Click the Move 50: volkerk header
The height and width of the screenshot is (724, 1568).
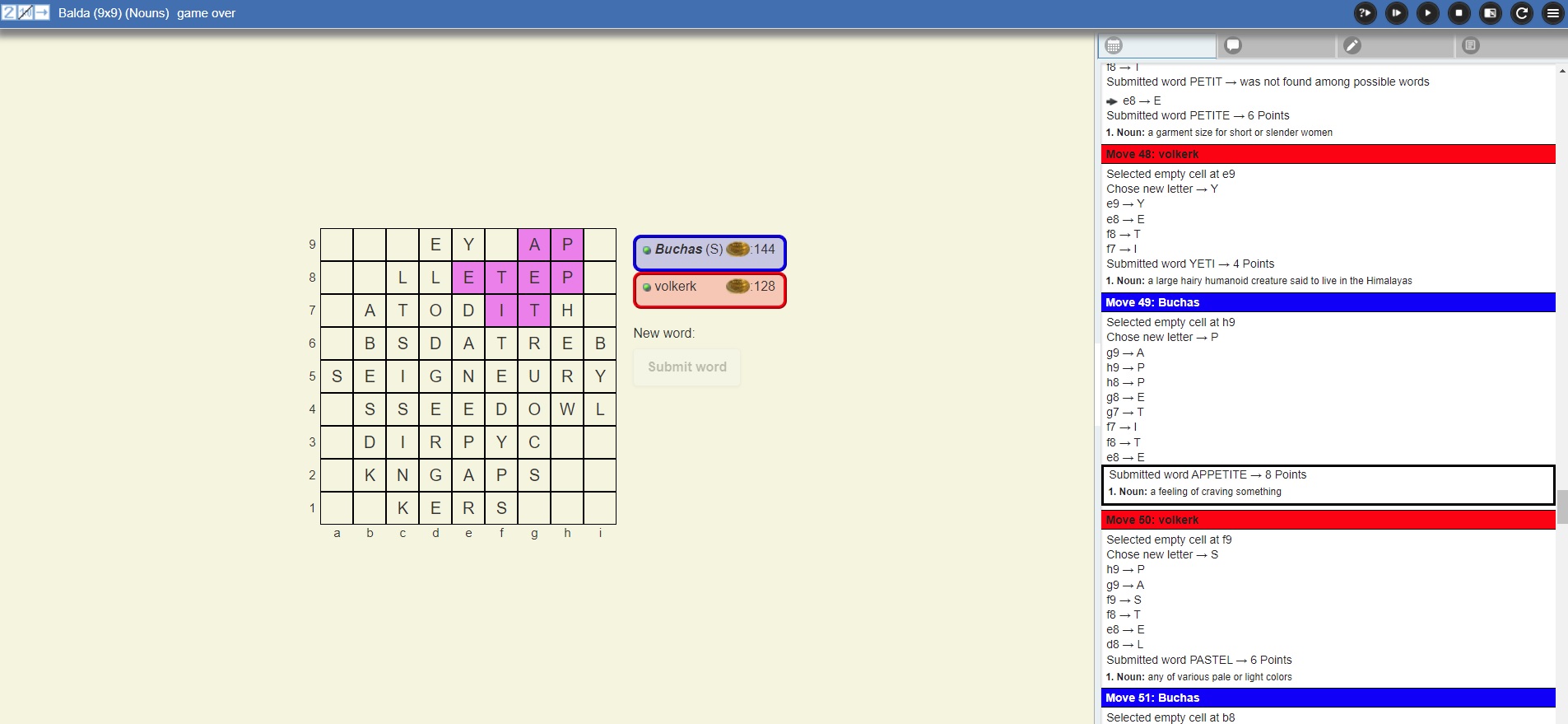[x=1328, y=520]
